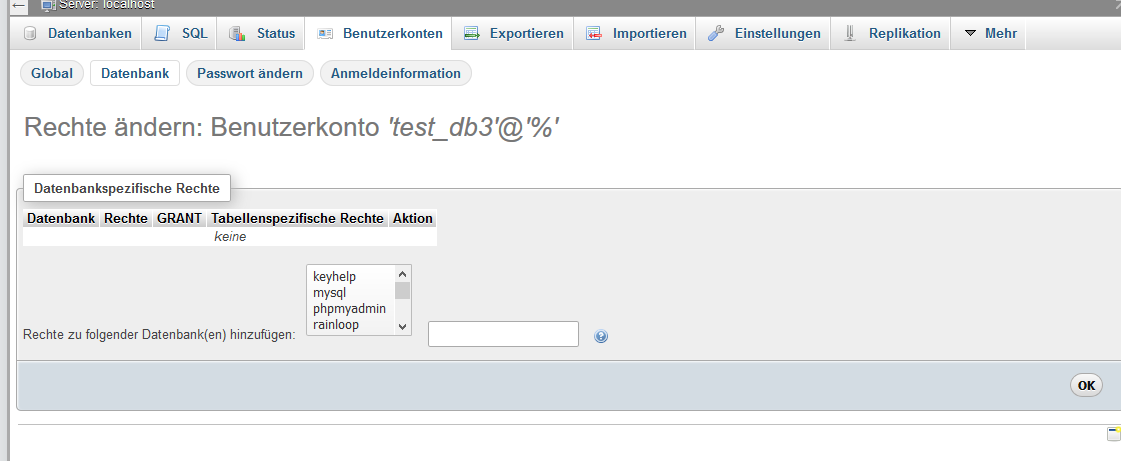Click the blue help question-mark icon
The height and width of the screenshot is (461, 1121).
pos(601,337)
